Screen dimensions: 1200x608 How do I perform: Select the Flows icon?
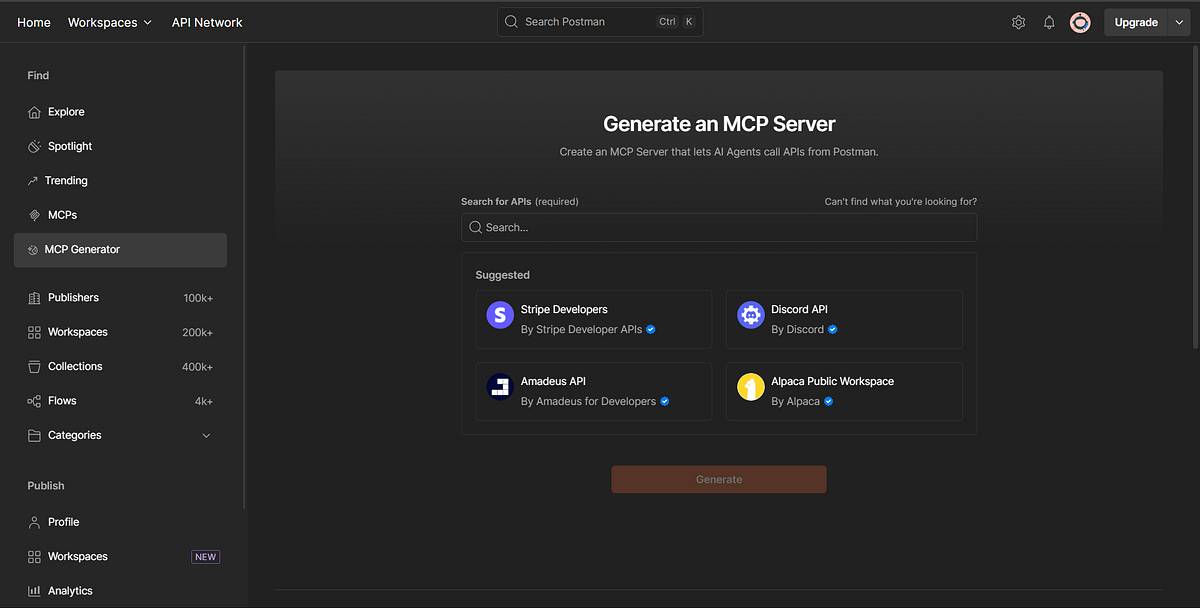33,400
